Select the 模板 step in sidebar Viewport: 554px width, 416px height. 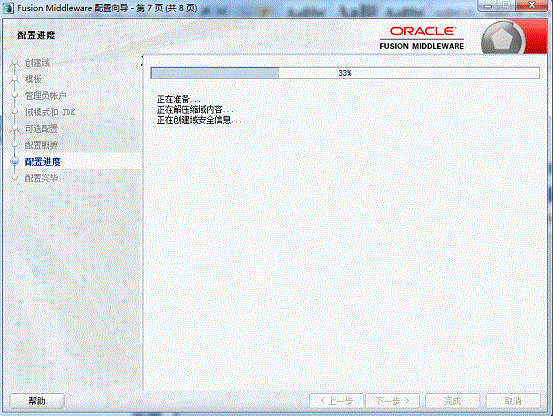click(x=33, y=79)
